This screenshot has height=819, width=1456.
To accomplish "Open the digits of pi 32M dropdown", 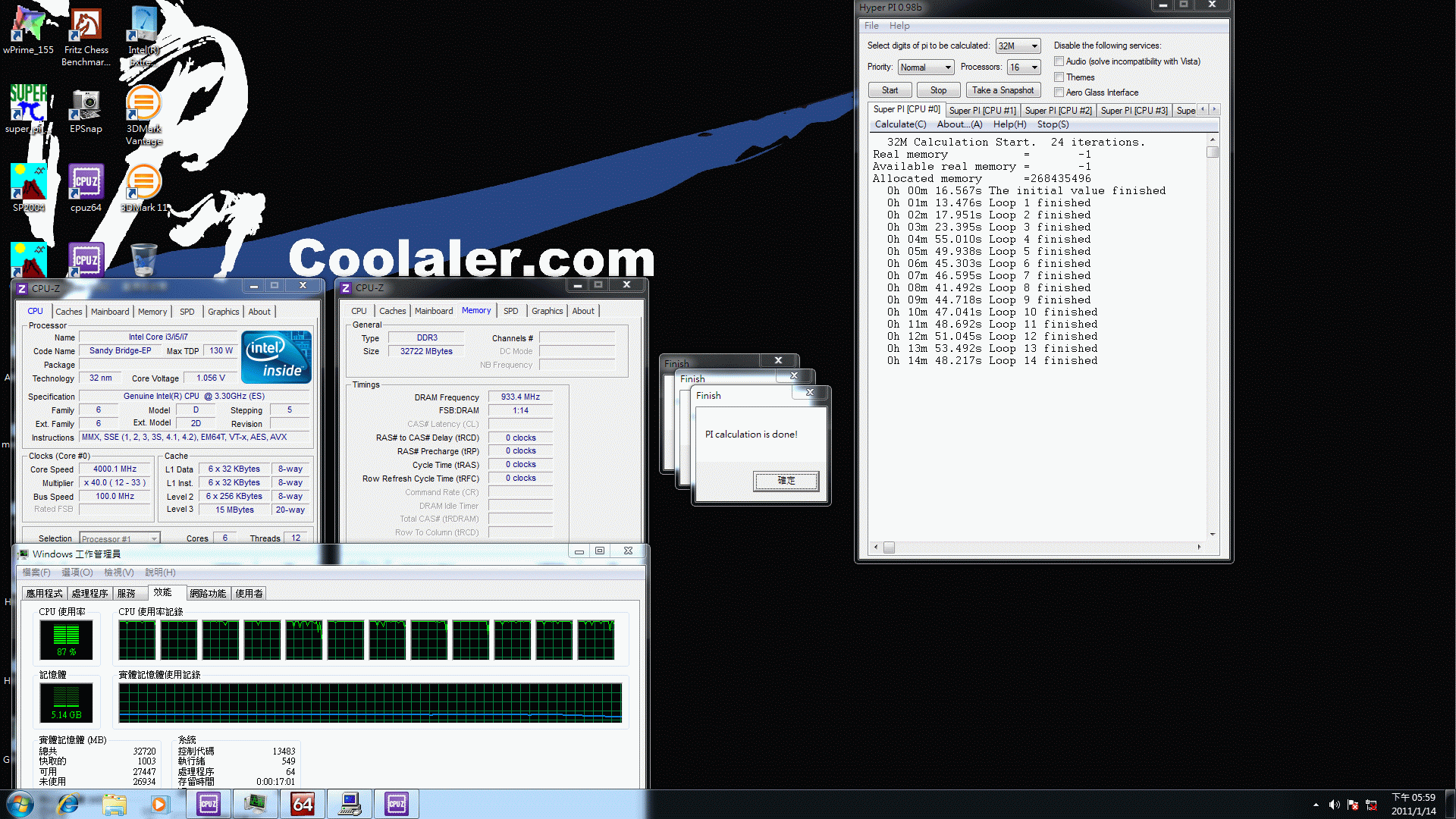I will (x=1018, y=46).
